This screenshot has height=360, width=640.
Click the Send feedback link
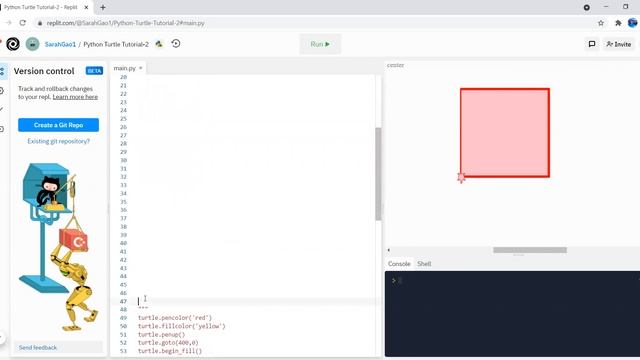pos(38,347)
